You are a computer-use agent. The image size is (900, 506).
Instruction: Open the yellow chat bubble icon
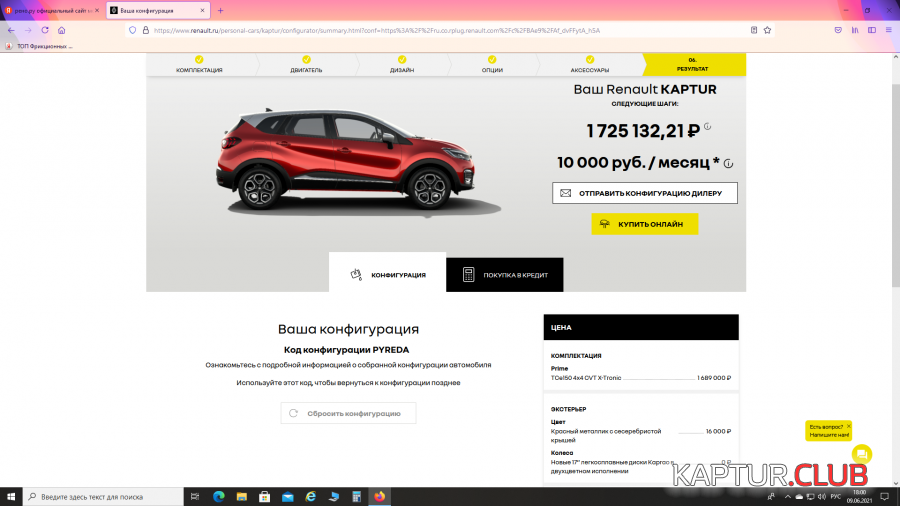click(861, 454)
